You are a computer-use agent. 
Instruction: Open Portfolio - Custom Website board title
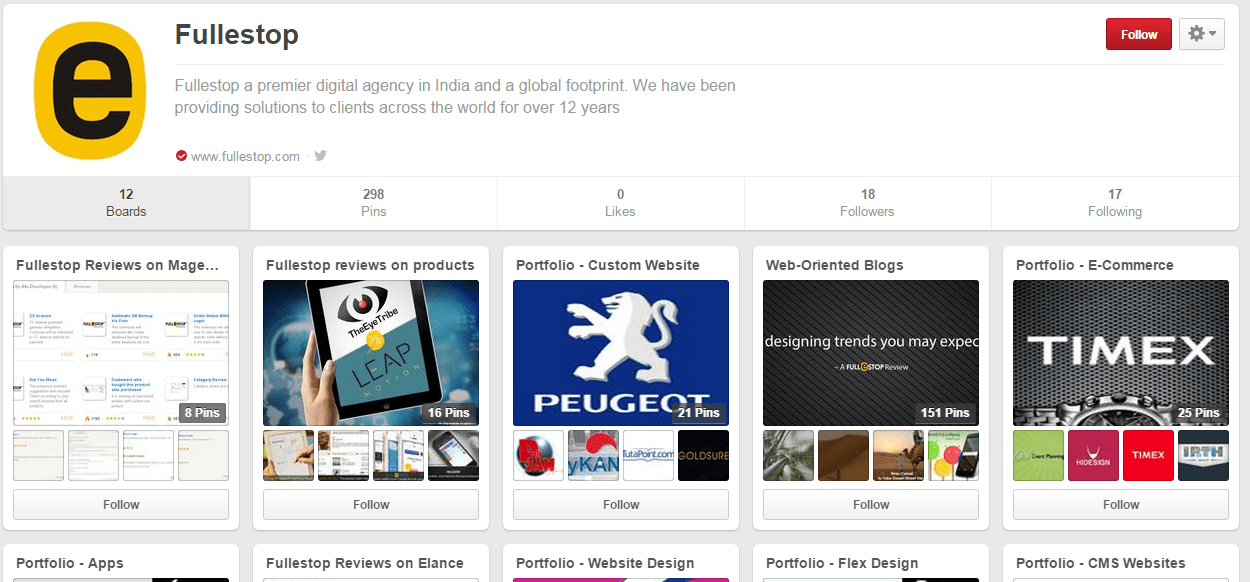(608, 265)
